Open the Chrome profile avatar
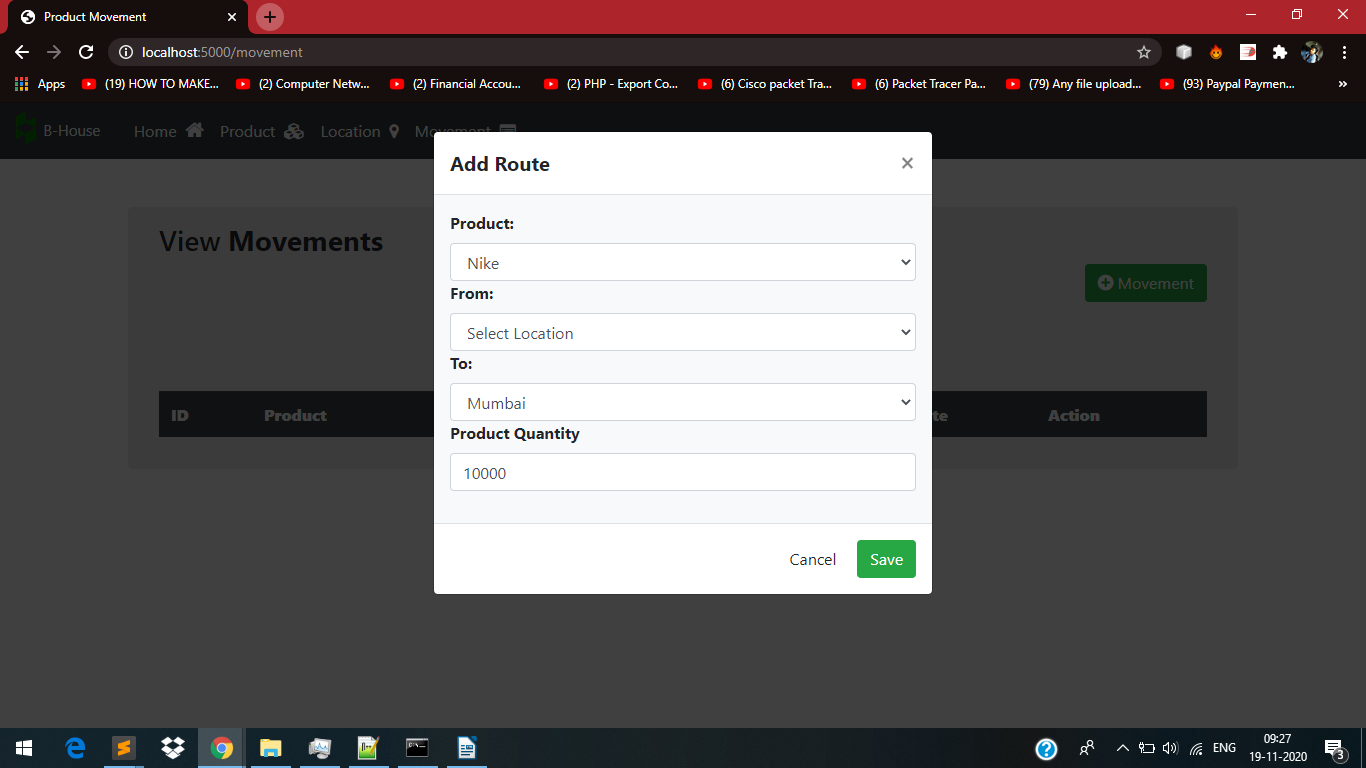This screenshot has width=1366, height=768. [1312, 52]
